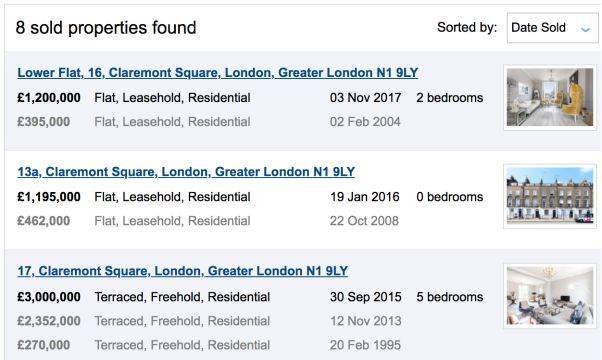The image size is (602, 360).
Task: Click the 5 bedrooms label
Action: point(450,297)
